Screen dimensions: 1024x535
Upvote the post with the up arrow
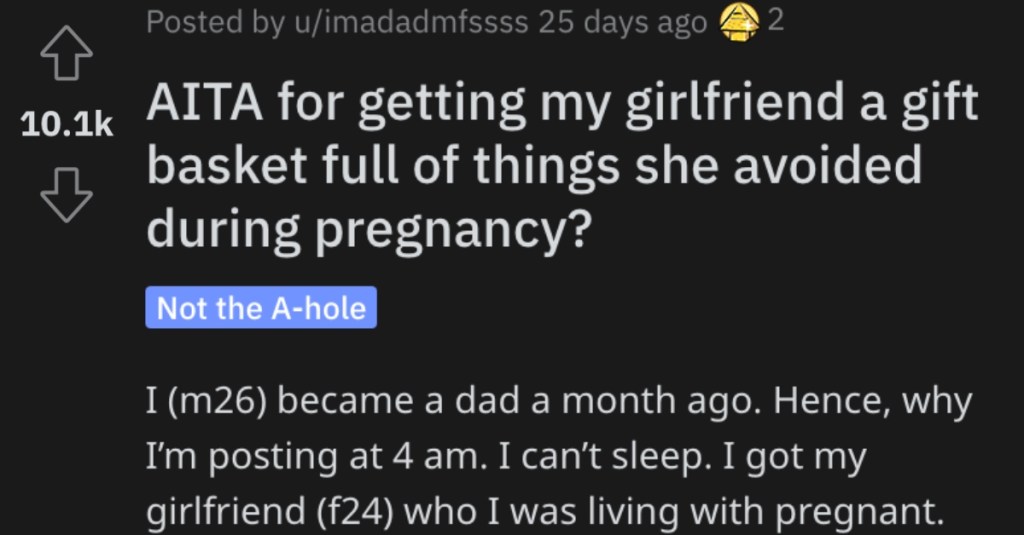[x=66, y=55]
